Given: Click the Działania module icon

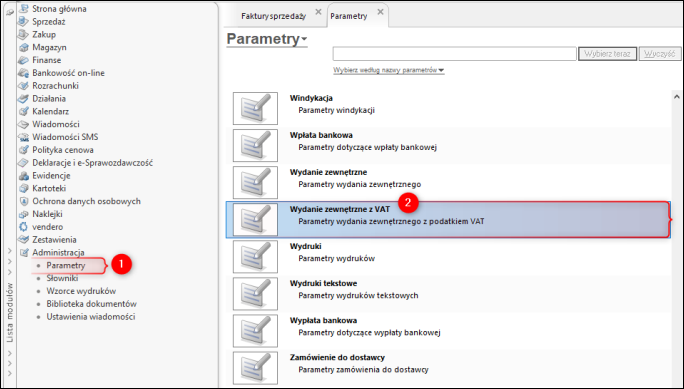Looking at the screenshot, I should tap(23, 99).
